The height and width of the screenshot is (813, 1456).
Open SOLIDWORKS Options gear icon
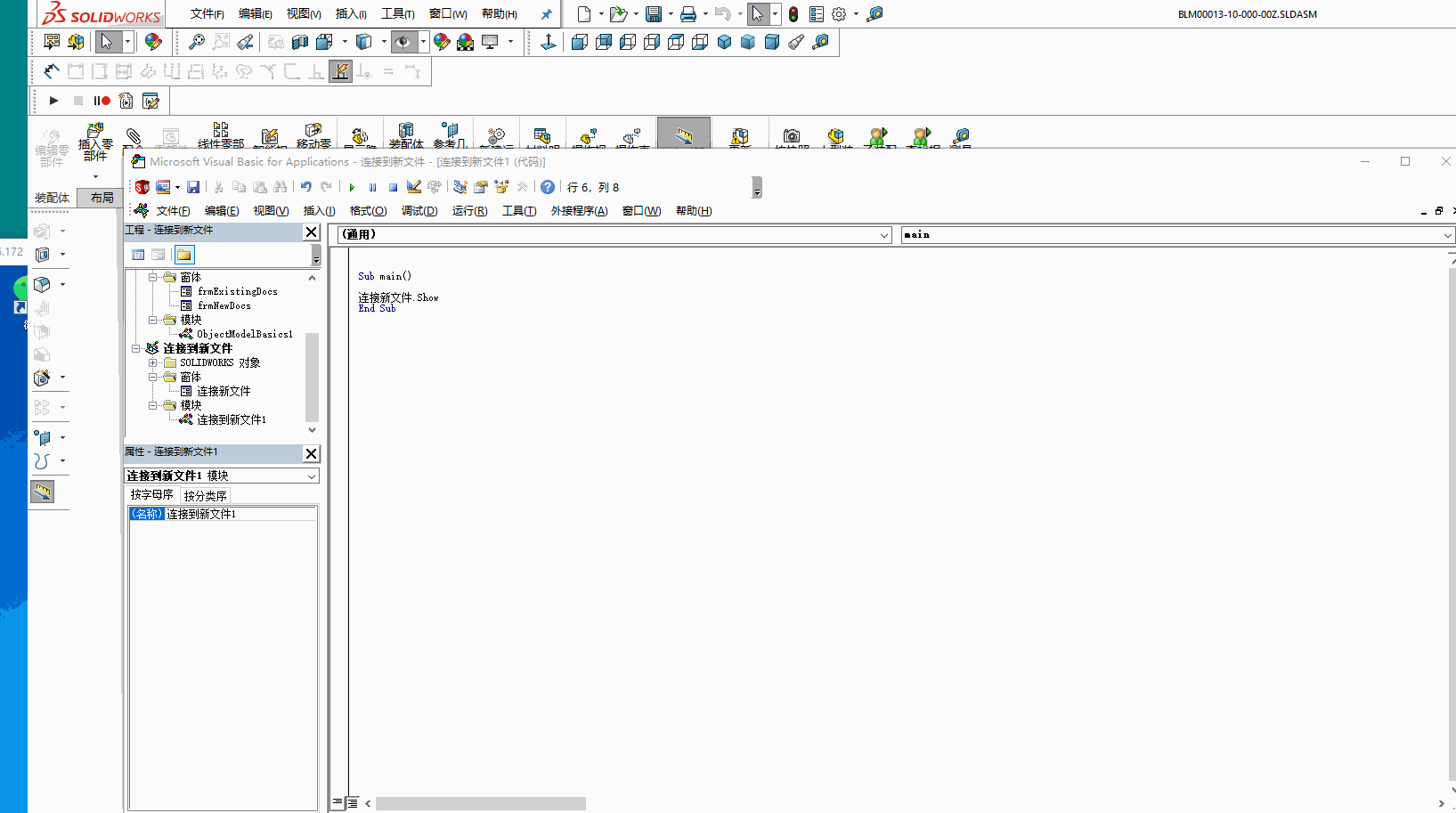point(839,14)
